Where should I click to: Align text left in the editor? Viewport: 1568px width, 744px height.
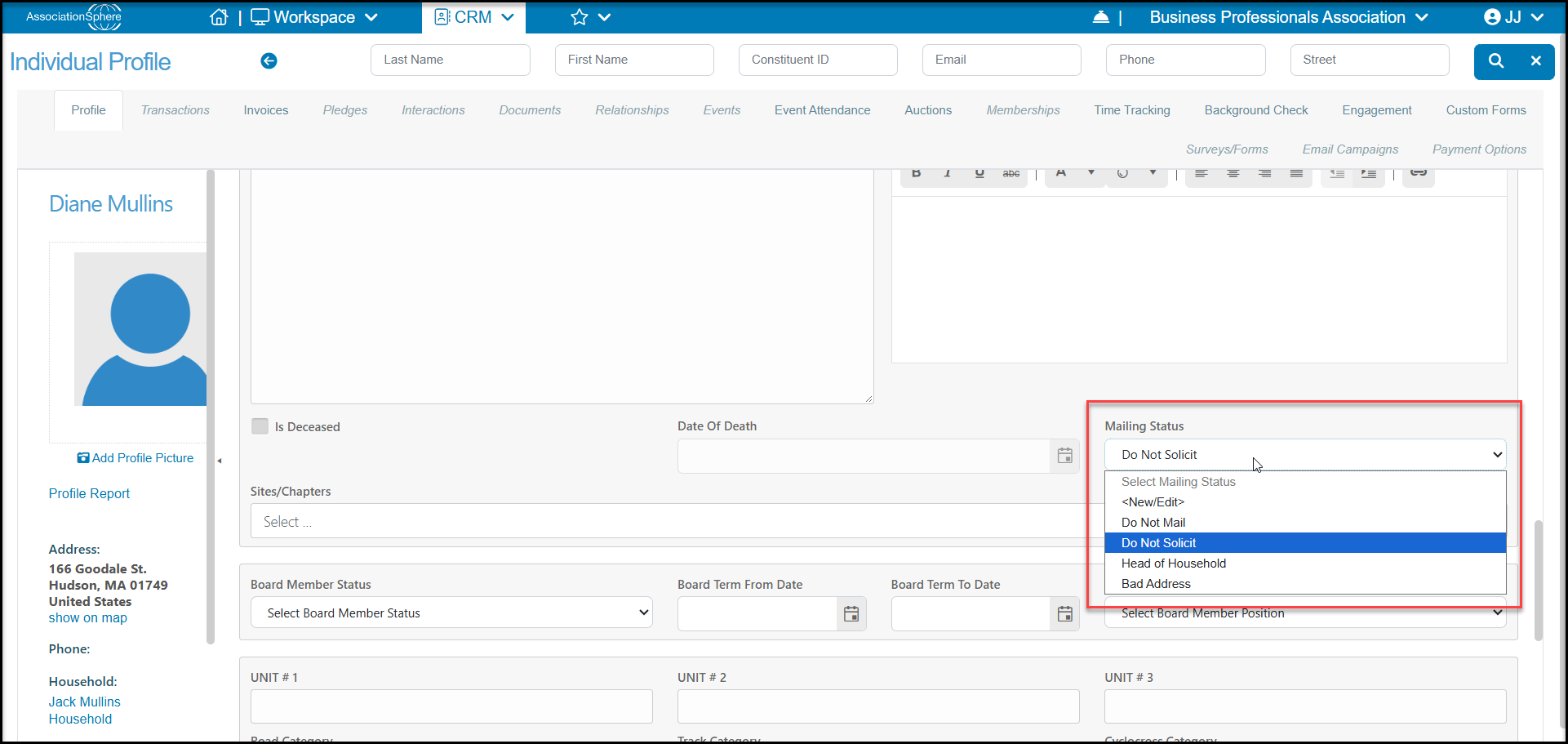[1202, 174]
